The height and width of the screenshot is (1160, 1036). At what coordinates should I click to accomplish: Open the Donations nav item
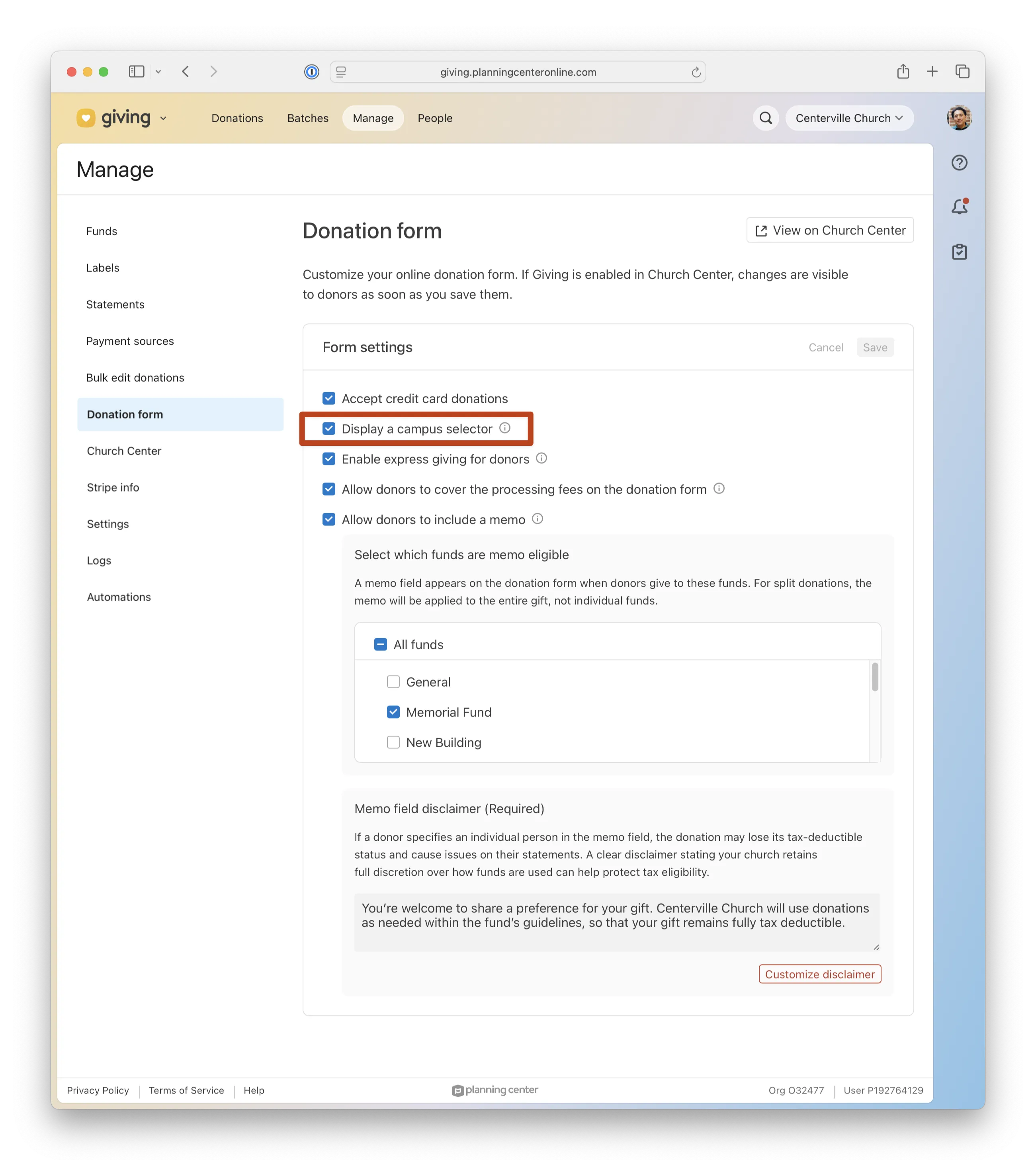[x=237, y=118]
